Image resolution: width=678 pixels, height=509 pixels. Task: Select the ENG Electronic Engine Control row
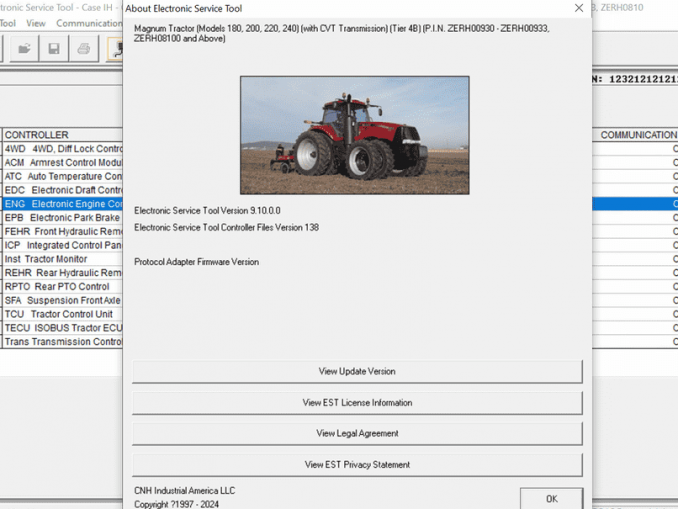63,204
